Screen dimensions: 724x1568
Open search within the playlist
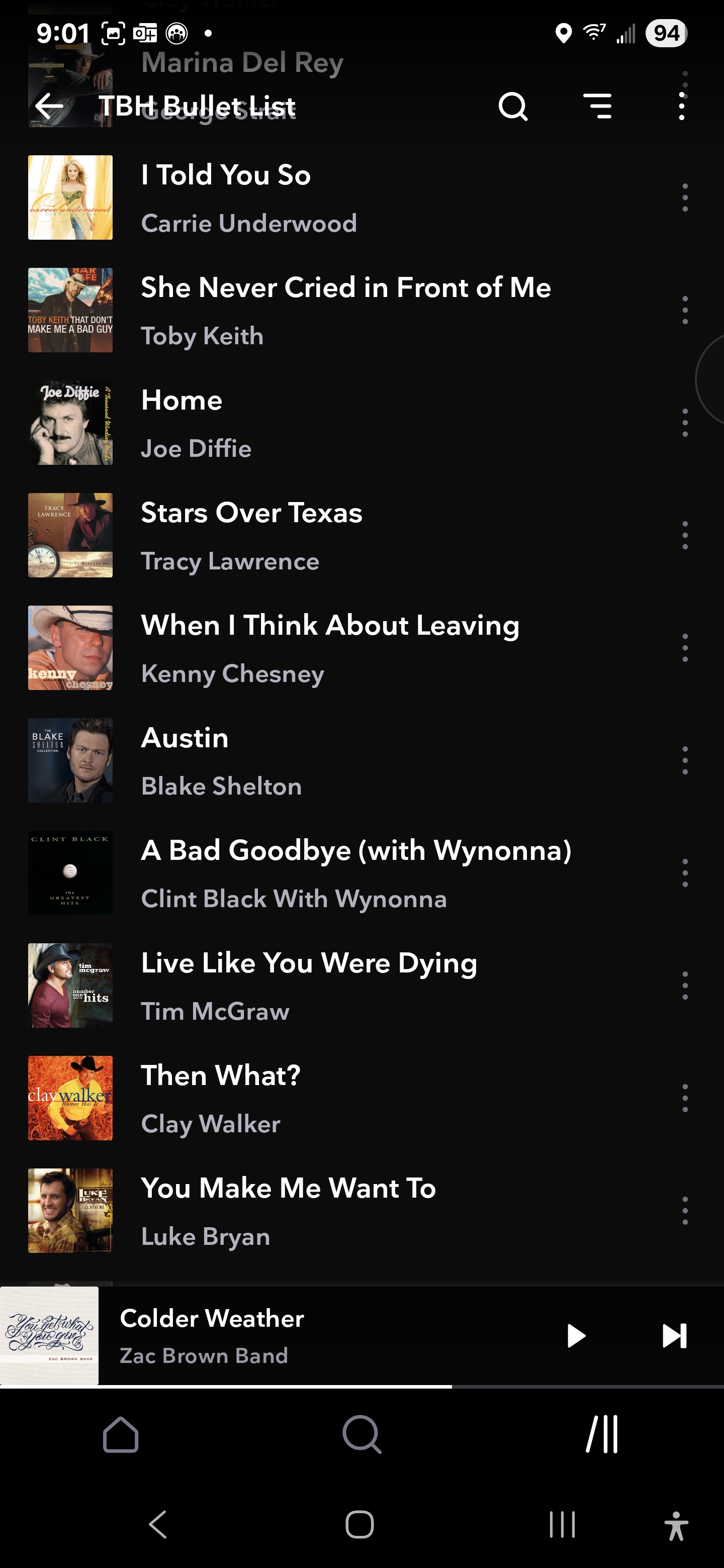coord(513,107)
